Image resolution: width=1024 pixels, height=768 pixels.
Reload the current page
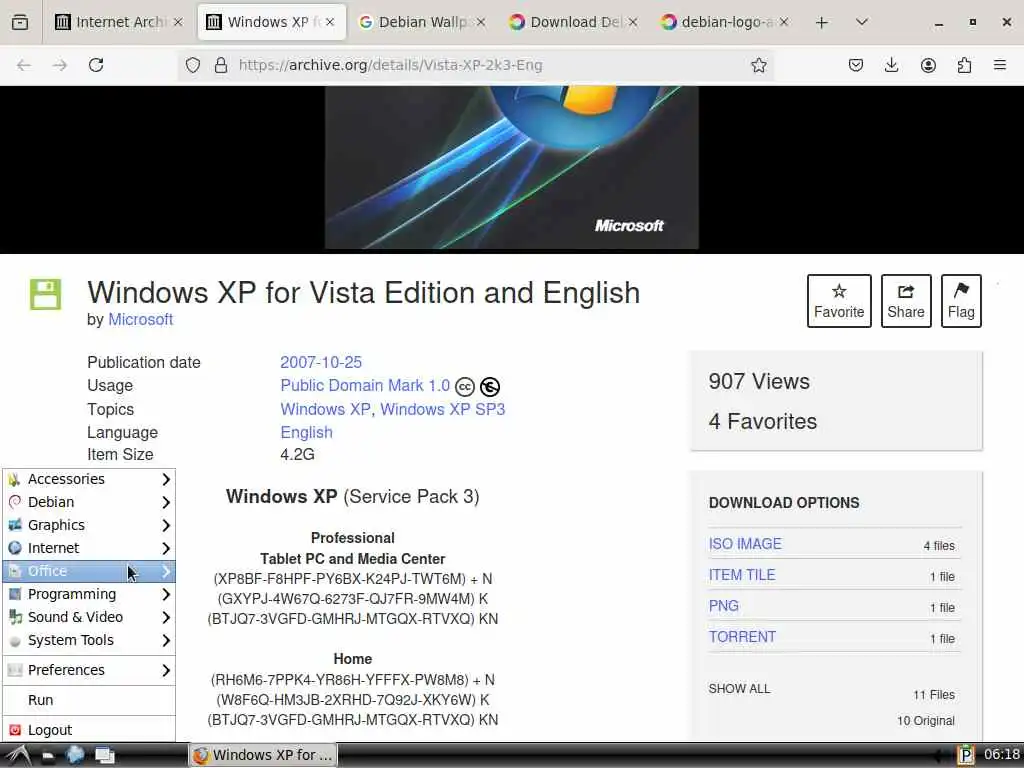(96, 65)
